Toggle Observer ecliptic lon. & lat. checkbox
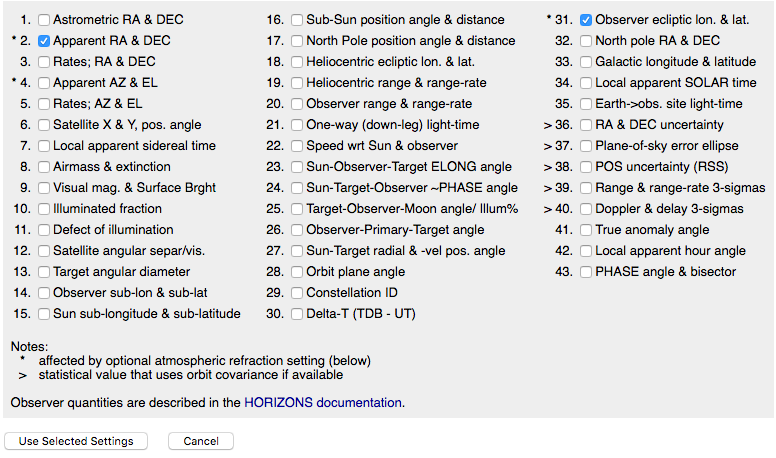The width and height of the screenshot is (776, 458). tap(586, 20)
